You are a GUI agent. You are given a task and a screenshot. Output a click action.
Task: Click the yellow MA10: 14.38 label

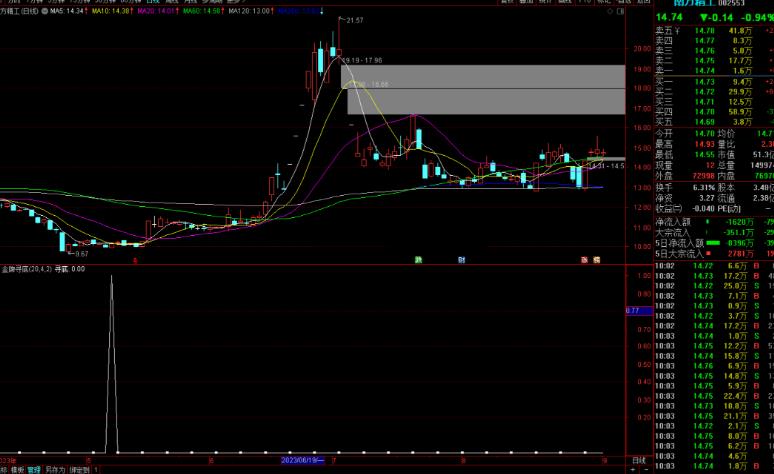click(111, 11)
